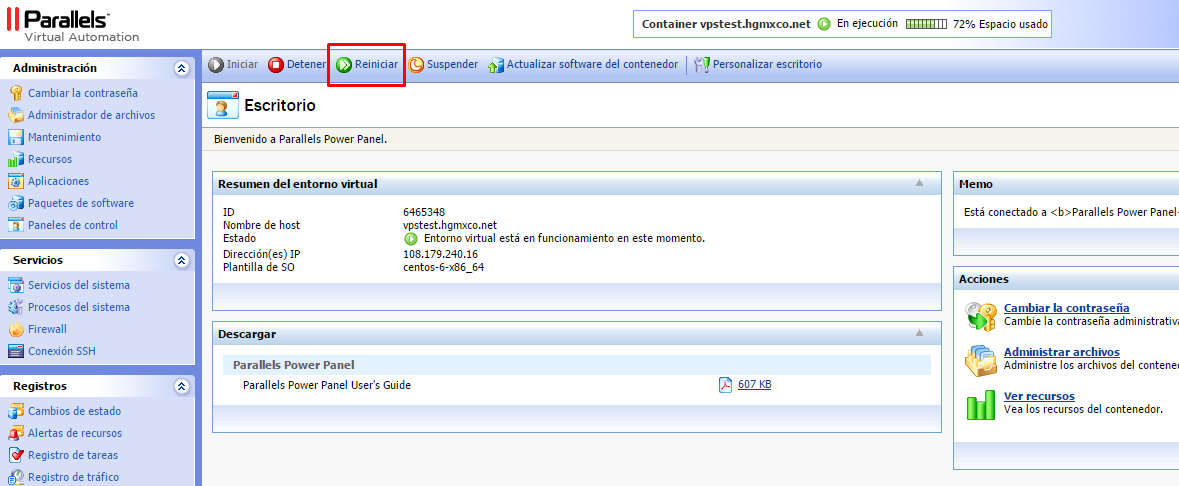Click the Suspender orange icon

tap(416, 65)
